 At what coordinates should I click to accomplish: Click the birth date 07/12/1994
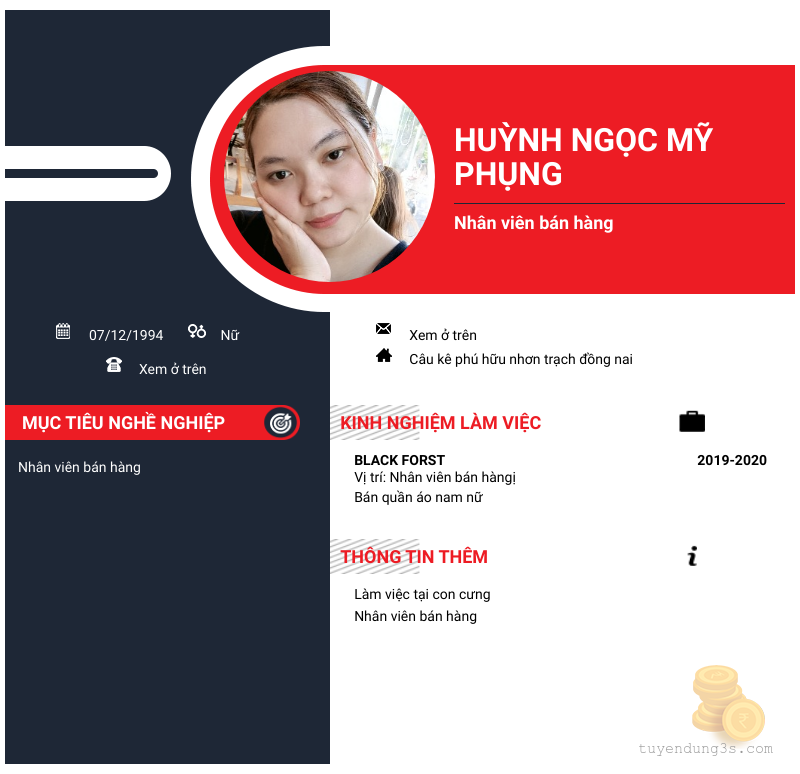pos(126,335)
